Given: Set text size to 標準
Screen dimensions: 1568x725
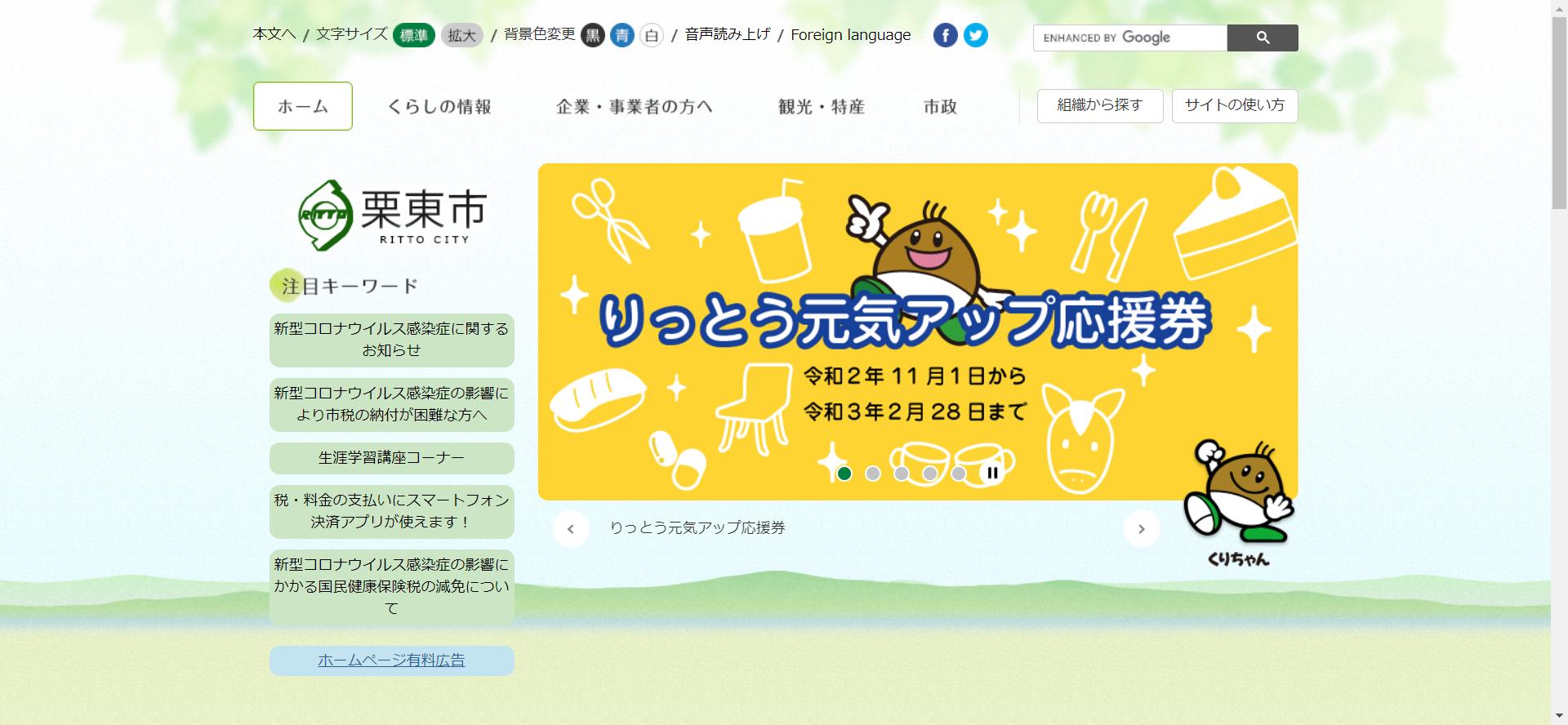Looking at the screenshot, I should tap(414, 35).
